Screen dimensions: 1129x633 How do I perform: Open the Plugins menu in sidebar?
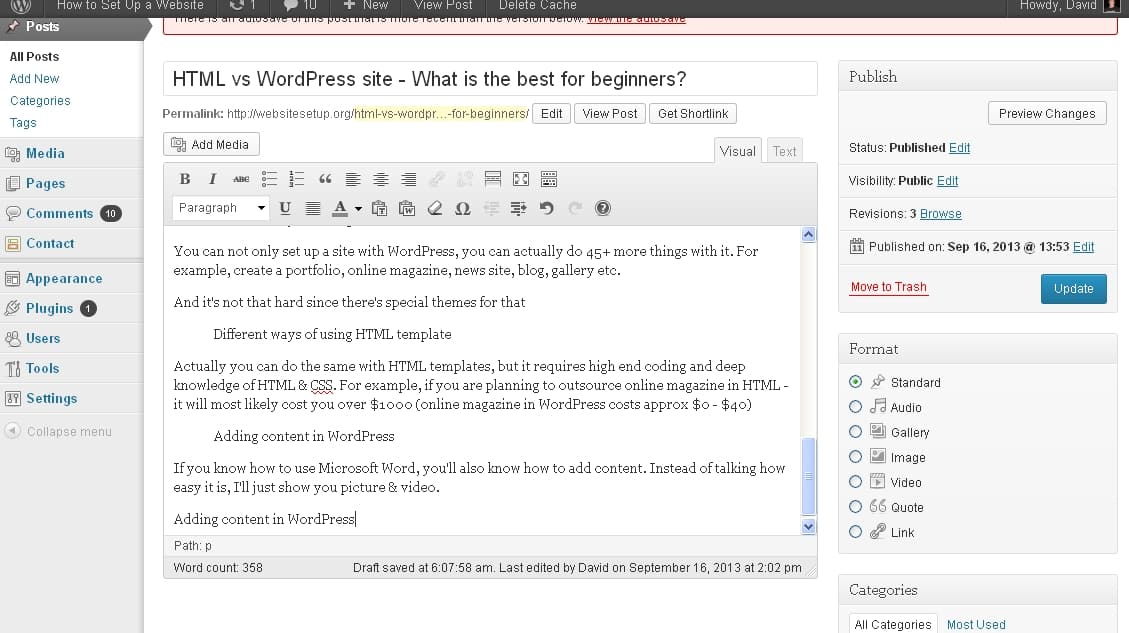pyautogui.click(x=49, y=308)
